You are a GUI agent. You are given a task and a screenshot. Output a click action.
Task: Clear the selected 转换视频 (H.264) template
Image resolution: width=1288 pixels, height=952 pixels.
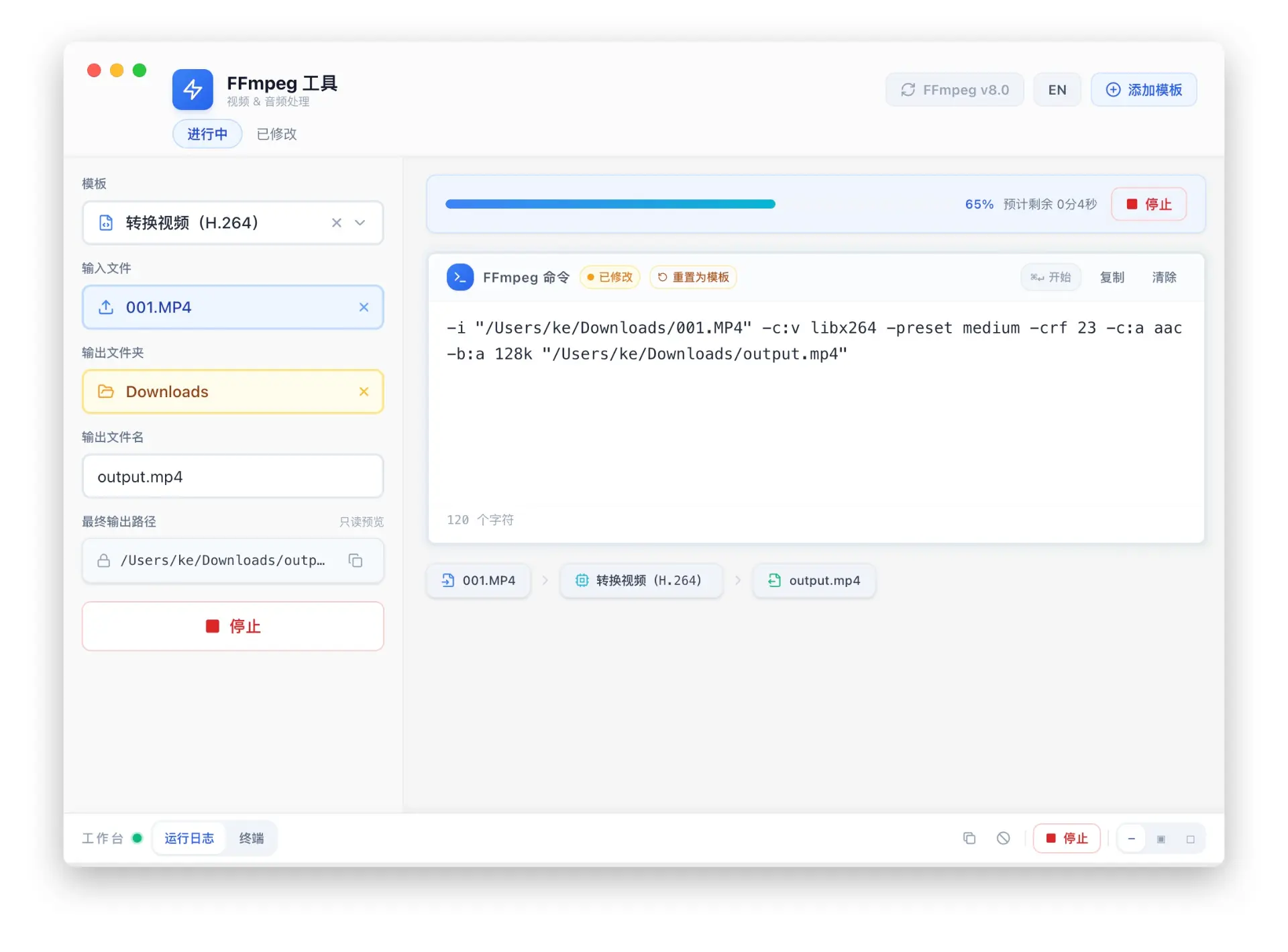click(x=337, y=223)
